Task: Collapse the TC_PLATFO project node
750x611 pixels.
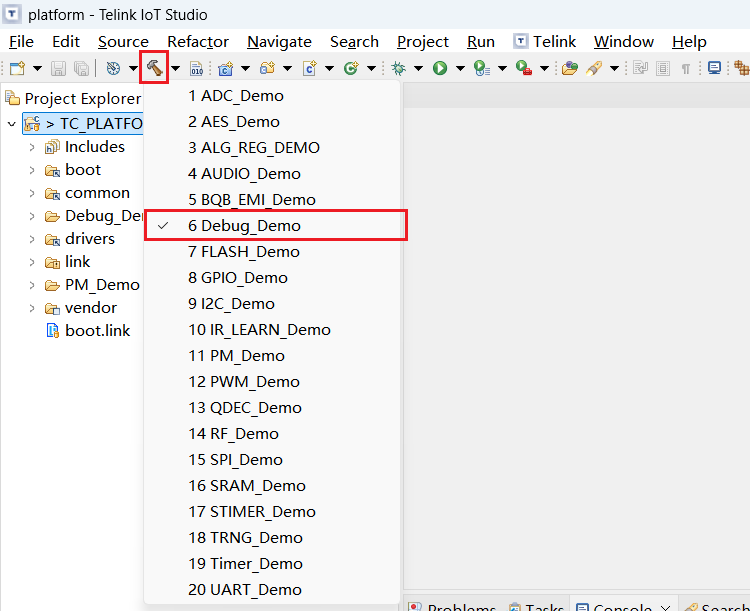Action: point(12,124)
